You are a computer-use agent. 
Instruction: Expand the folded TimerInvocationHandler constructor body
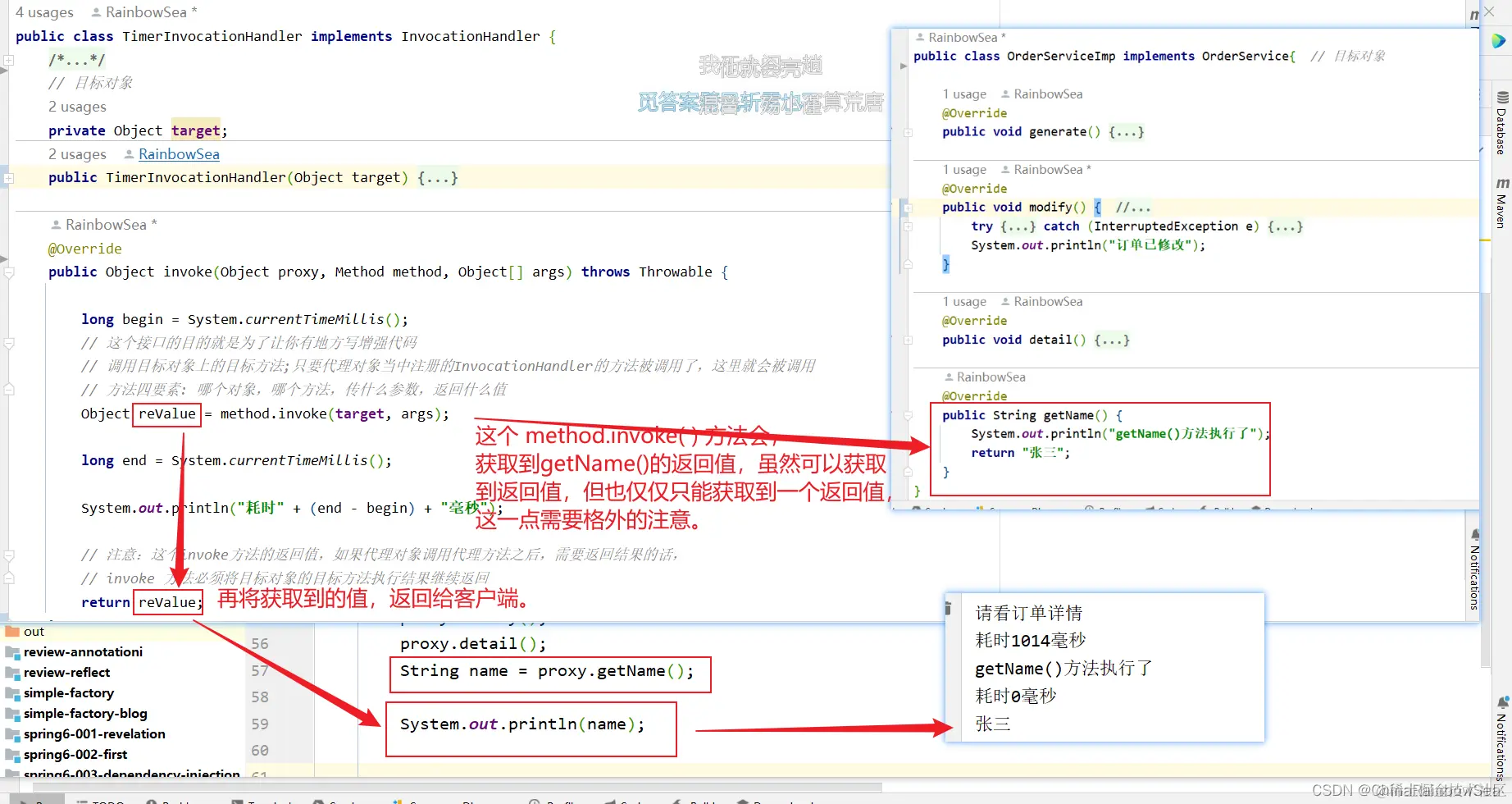pos(438,177)
